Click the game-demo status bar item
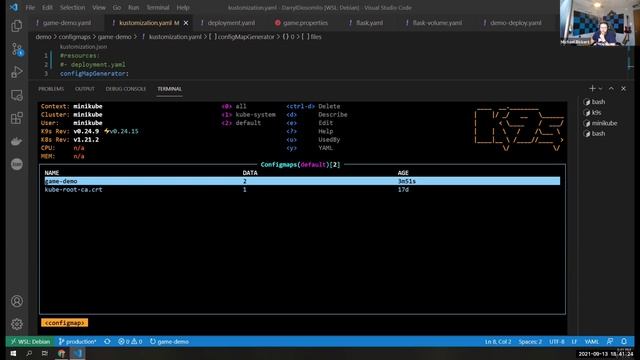 pyautogui.click(x=169, y=342)
